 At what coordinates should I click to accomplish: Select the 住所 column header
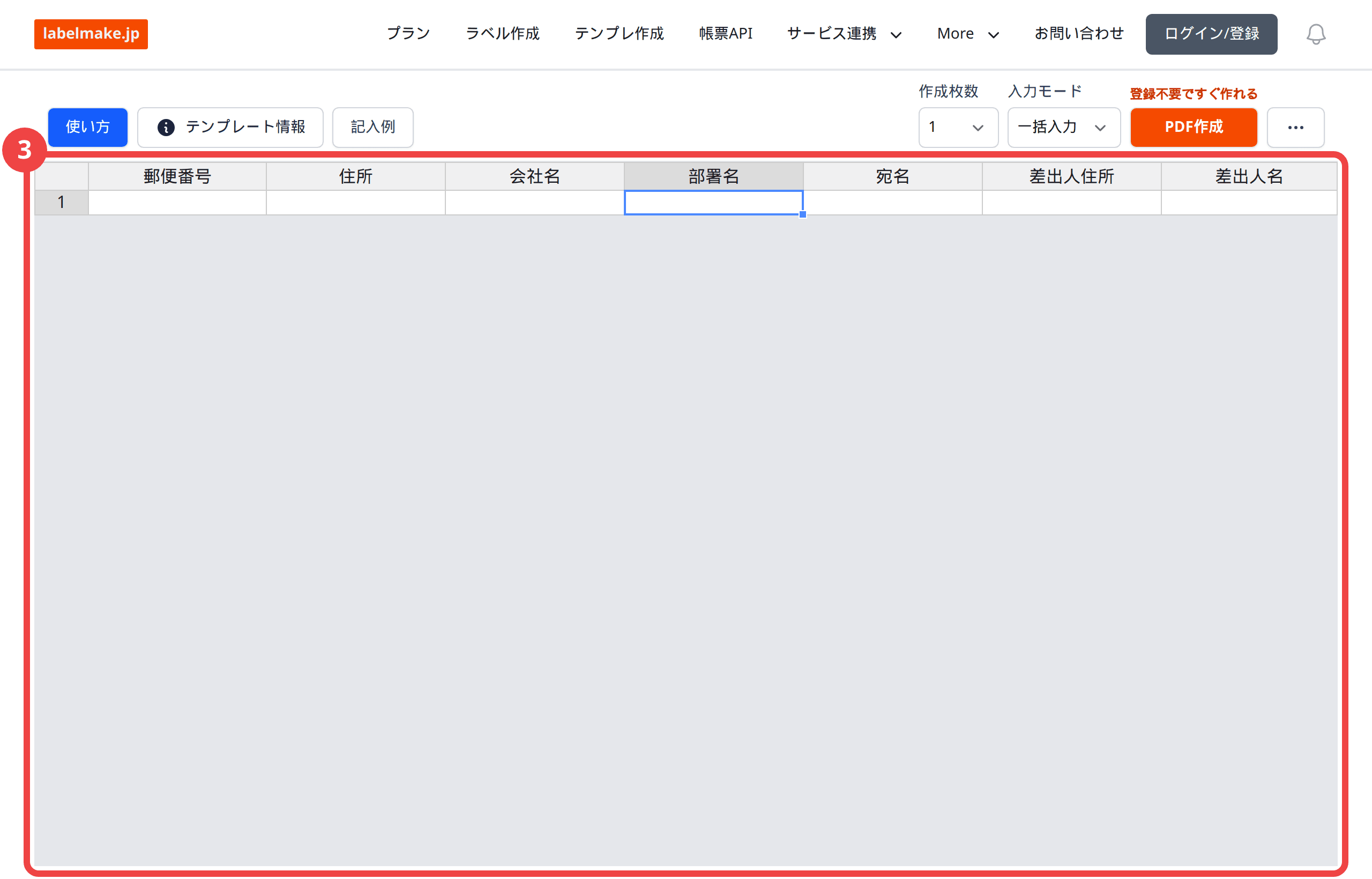(x=355, y=176)
